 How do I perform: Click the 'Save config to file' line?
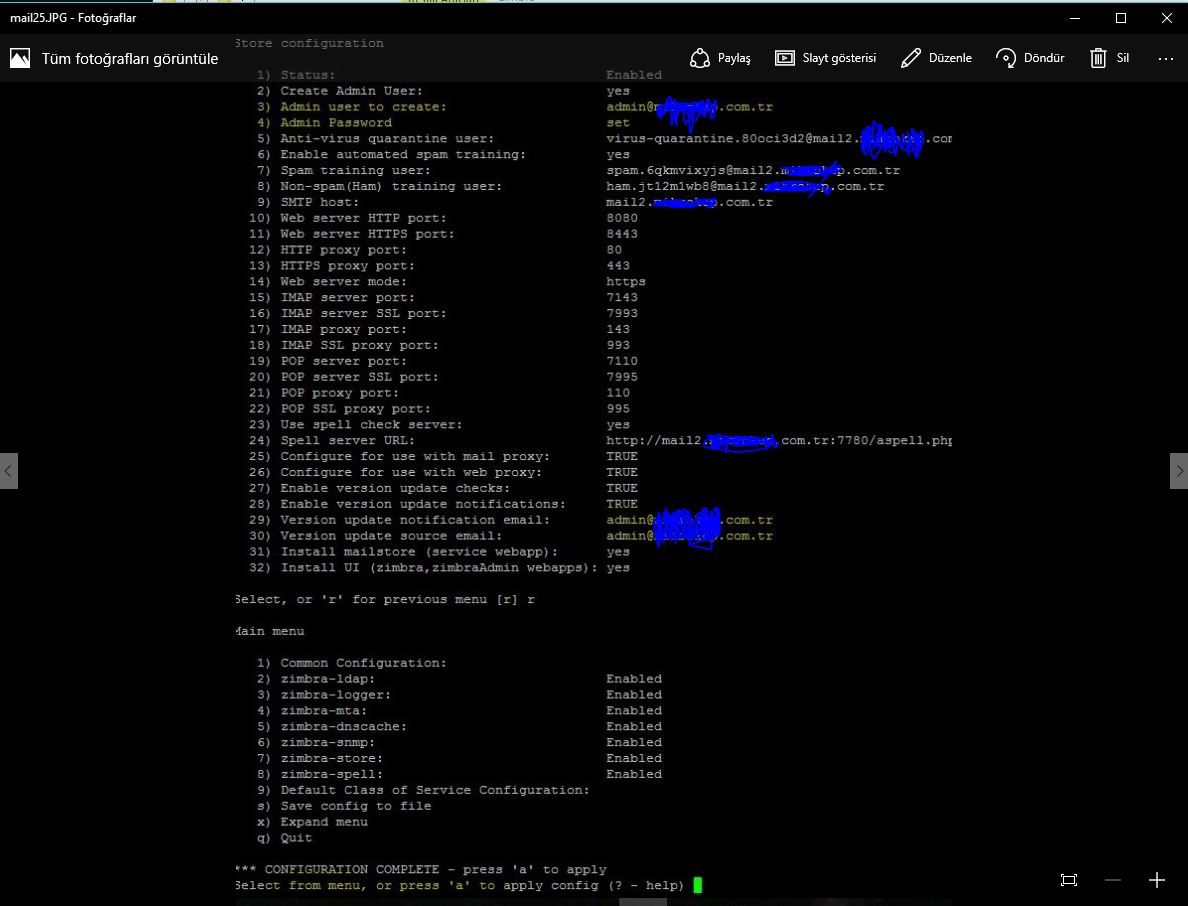tap(356, 807)
